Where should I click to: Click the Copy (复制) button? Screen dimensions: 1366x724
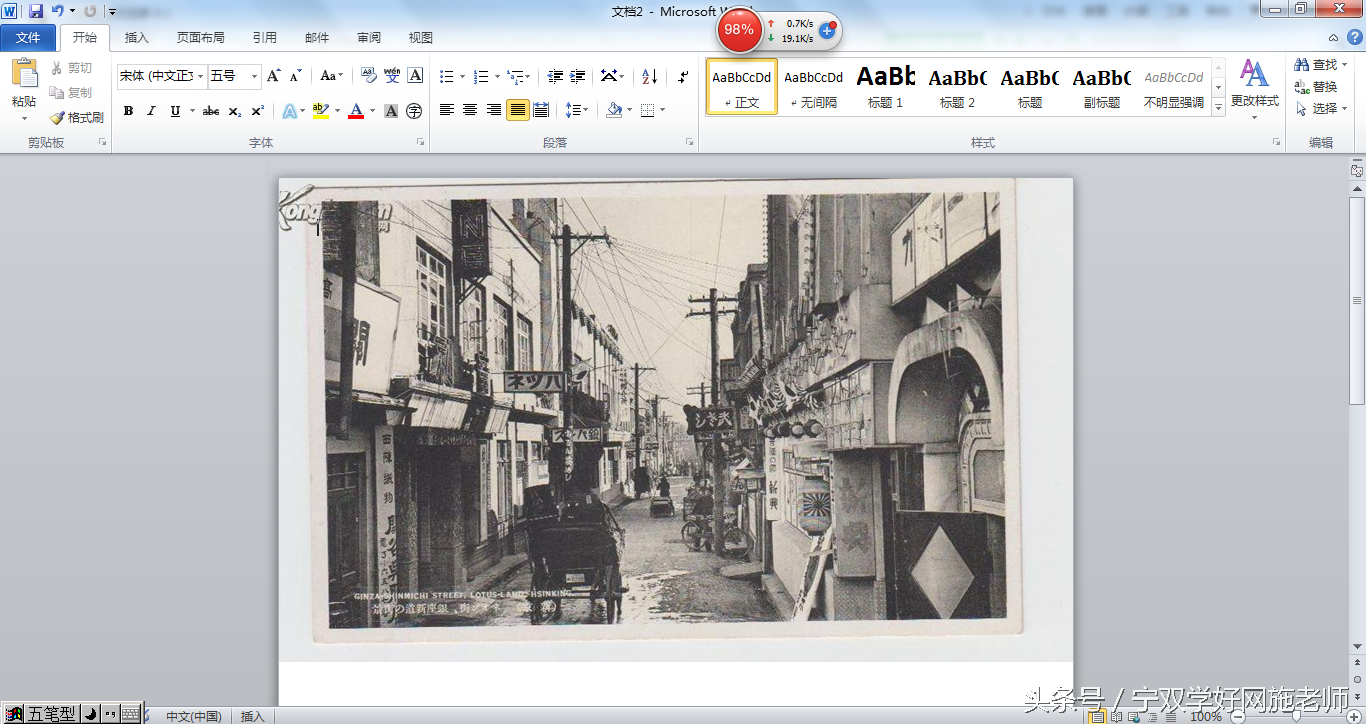tap(72, 92)
